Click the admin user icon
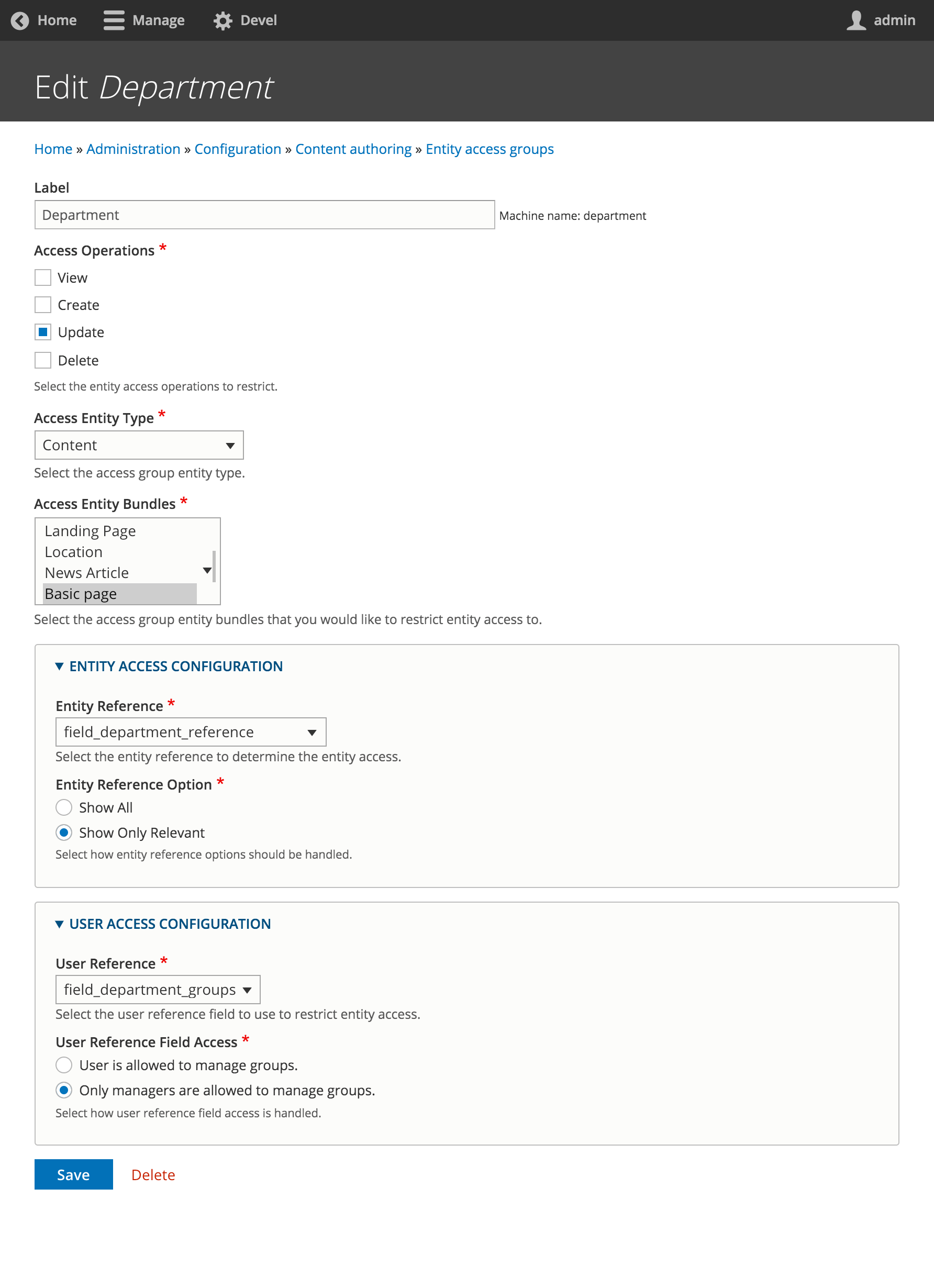 click(x=855, y=20)
